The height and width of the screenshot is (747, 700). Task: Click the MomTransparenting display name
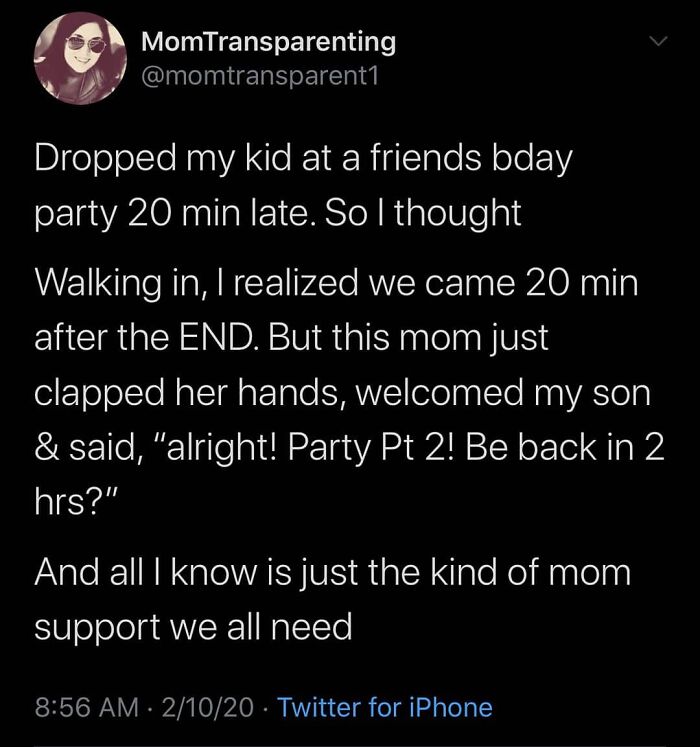[269, 42]
